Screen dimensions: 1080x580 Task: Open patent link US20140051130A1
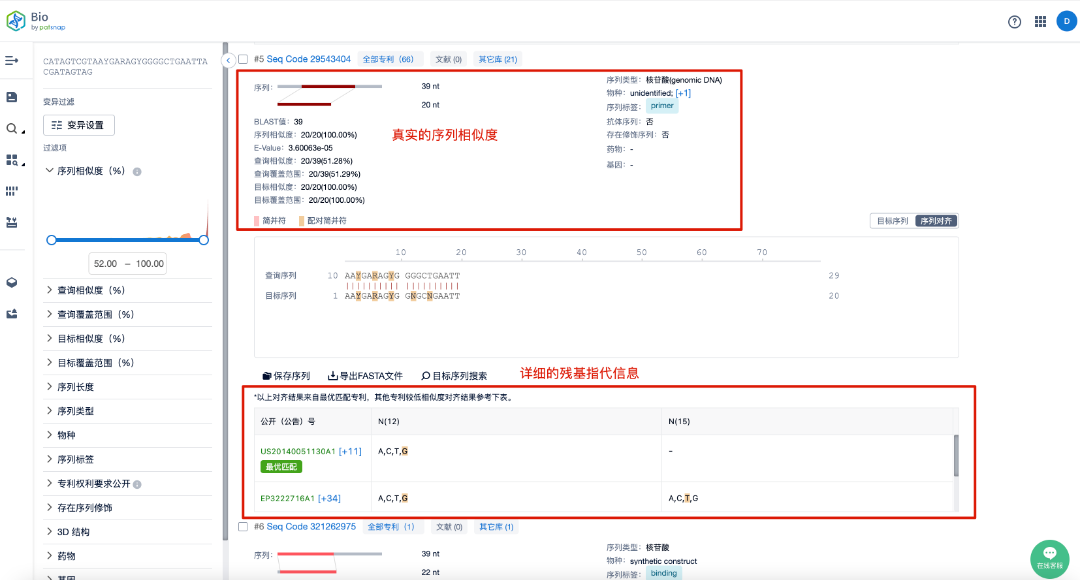point(298,451)
